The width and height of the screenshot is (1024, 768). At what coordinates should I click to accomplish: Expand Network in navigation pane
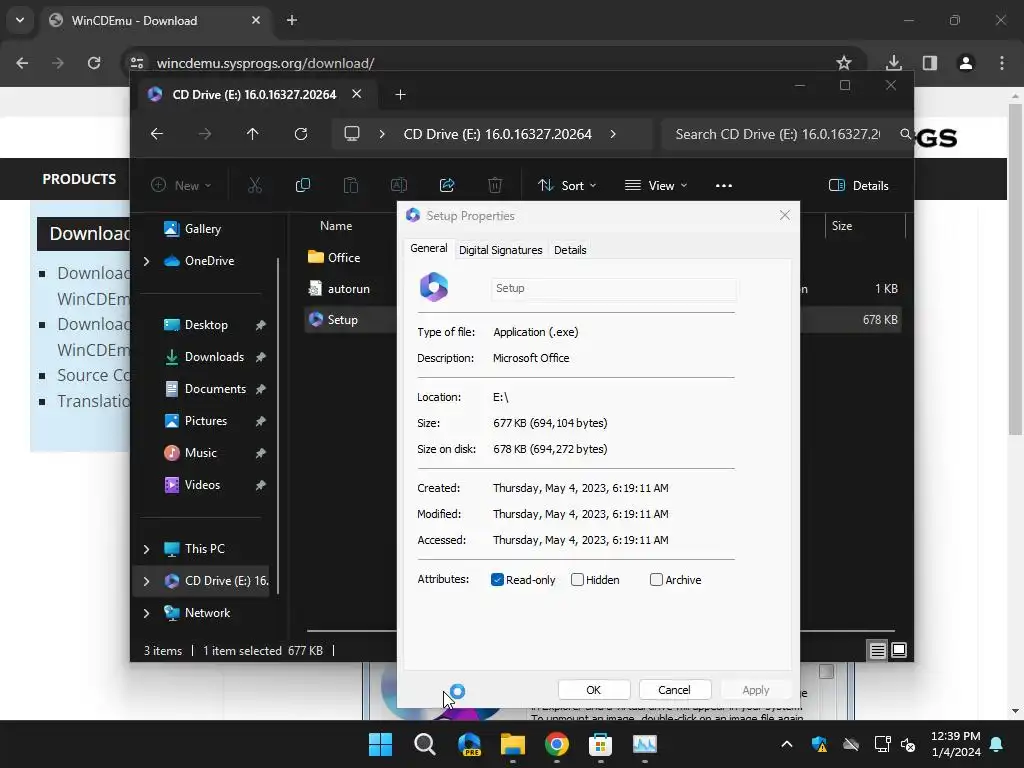point(146,613)
